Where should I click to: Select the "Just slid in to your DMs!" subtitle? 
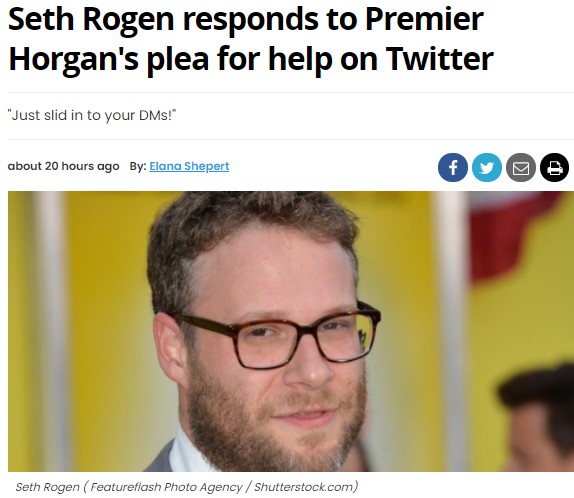[92, 115]
